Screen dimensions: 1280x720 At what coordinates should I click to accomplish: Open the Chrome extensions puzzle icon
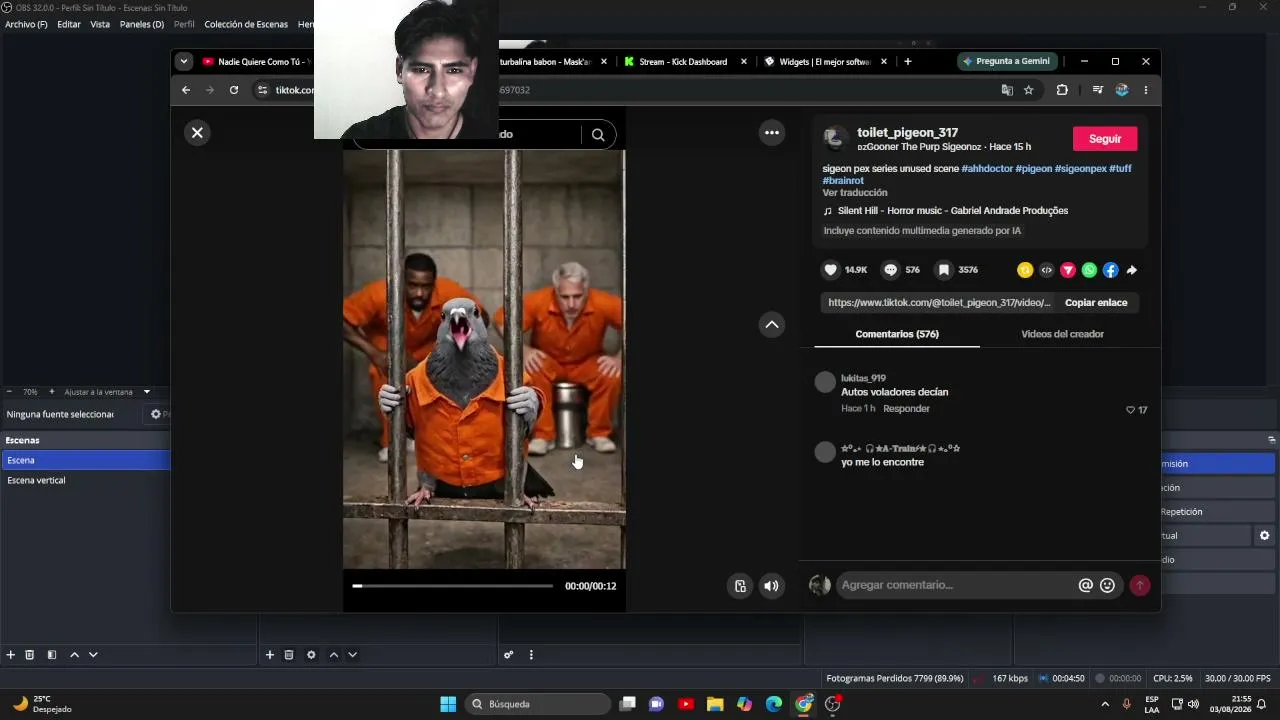tap(1062, 90)
